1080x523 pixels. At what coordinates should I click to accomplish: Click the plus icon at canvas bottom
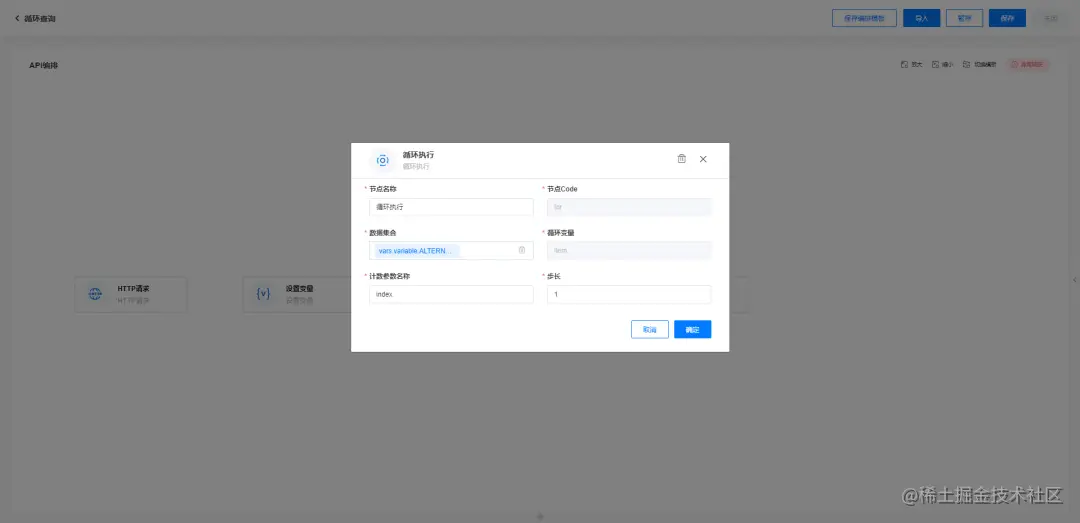coord(540,516)
